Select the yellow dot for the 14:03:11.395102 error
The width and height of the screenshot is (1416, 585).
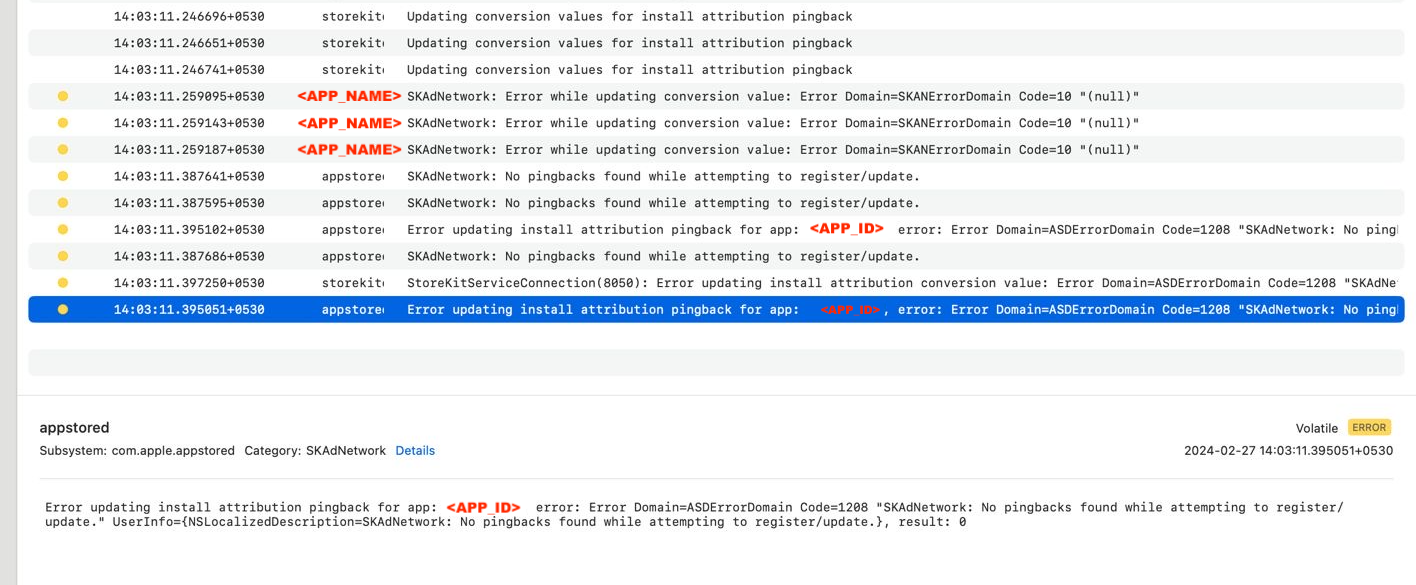click(62, 229)
